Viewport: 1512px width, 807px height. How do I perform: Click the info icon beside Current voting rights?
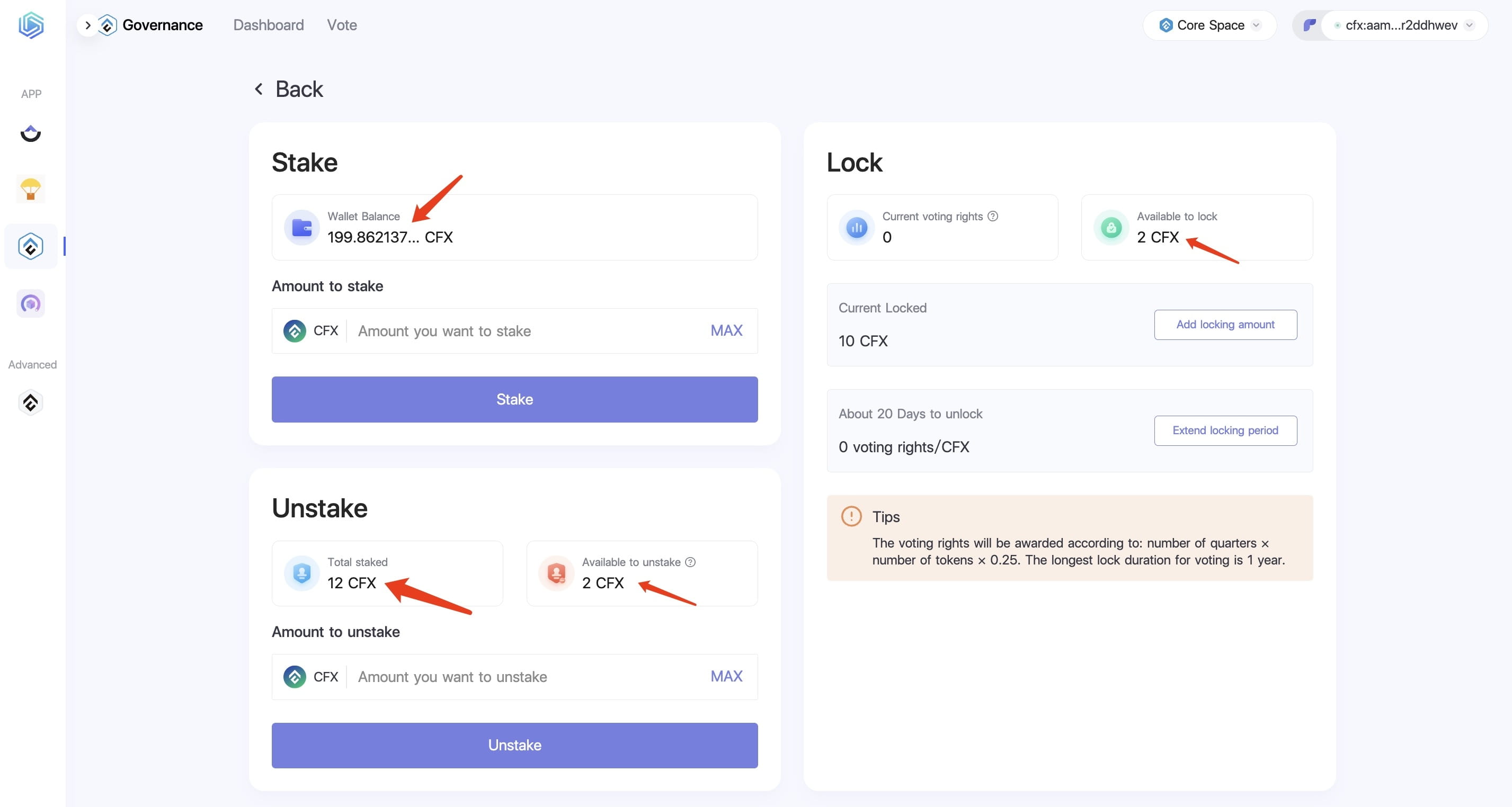992,216
